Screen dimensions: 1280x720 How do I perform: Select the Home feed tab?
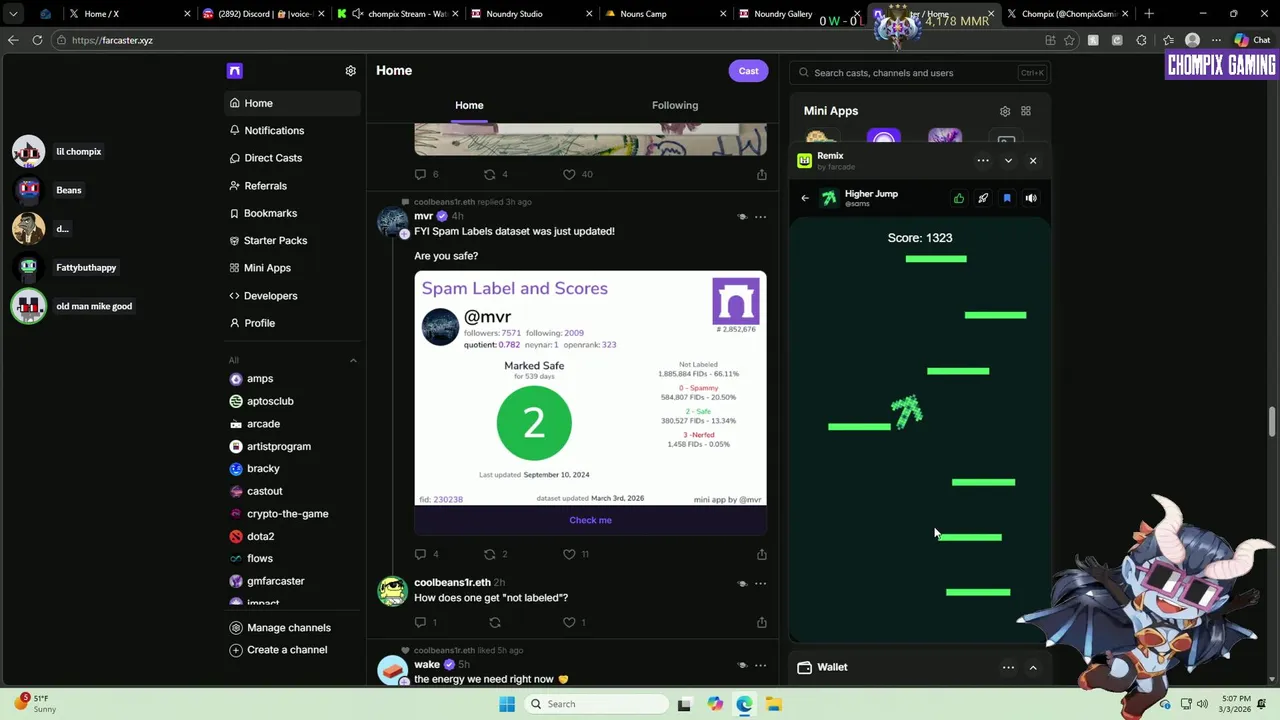coord(469,105)
